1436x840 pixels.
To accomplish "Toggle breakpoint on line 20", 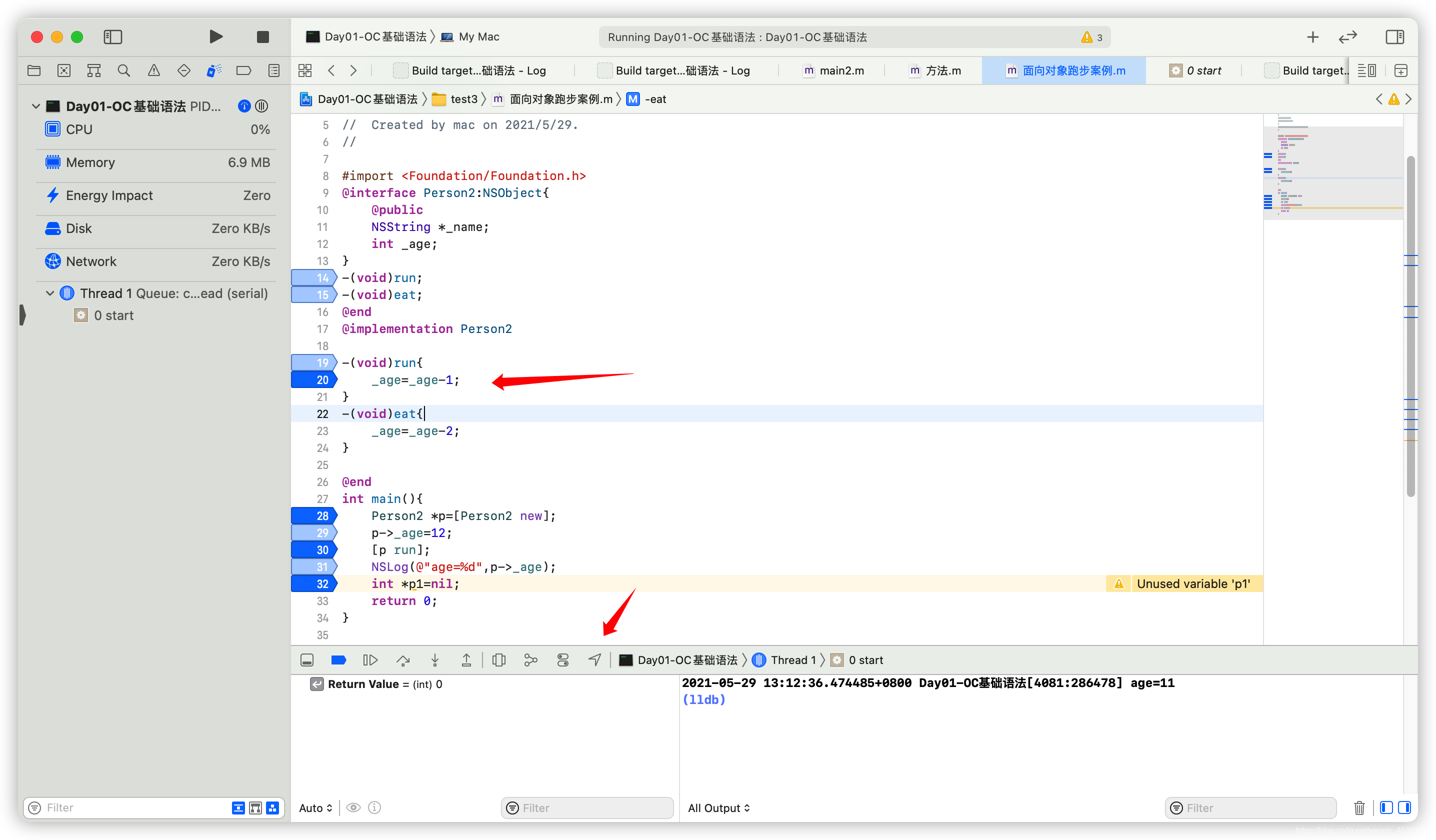I will point(314,379).
